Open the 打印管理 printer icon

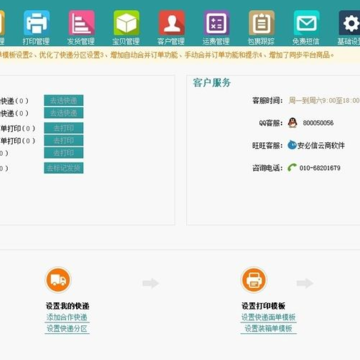coord(37,23)
